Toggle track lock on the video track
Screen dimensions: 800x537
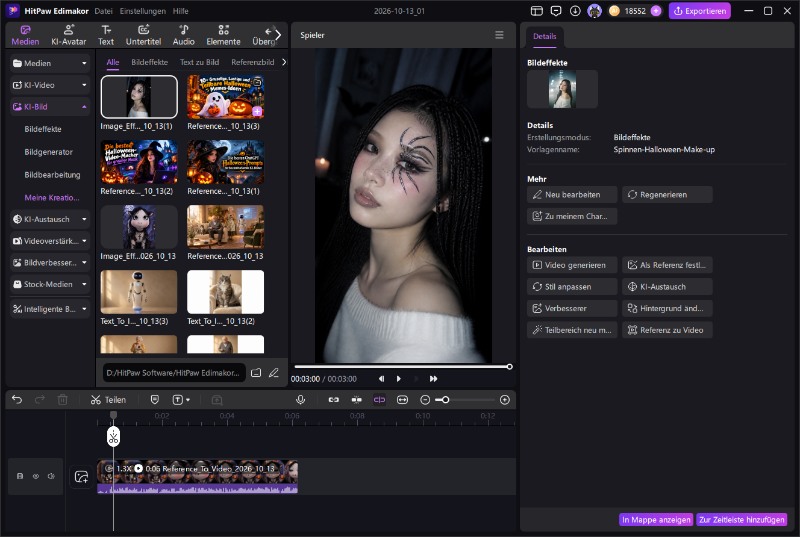(20, 476)
